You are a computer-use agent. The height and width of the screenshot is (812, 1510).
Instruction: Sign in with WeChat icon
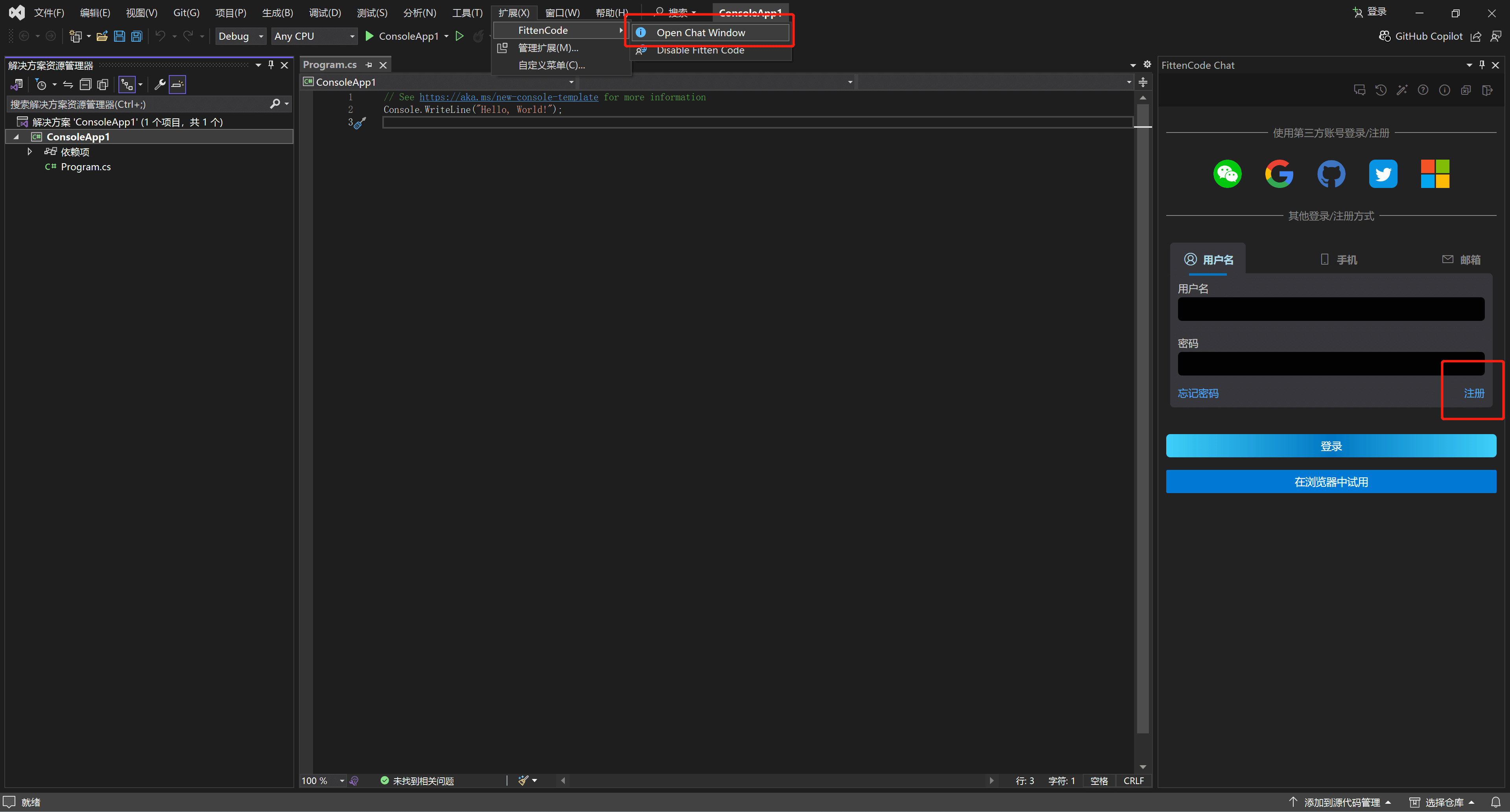[1227, 173]
